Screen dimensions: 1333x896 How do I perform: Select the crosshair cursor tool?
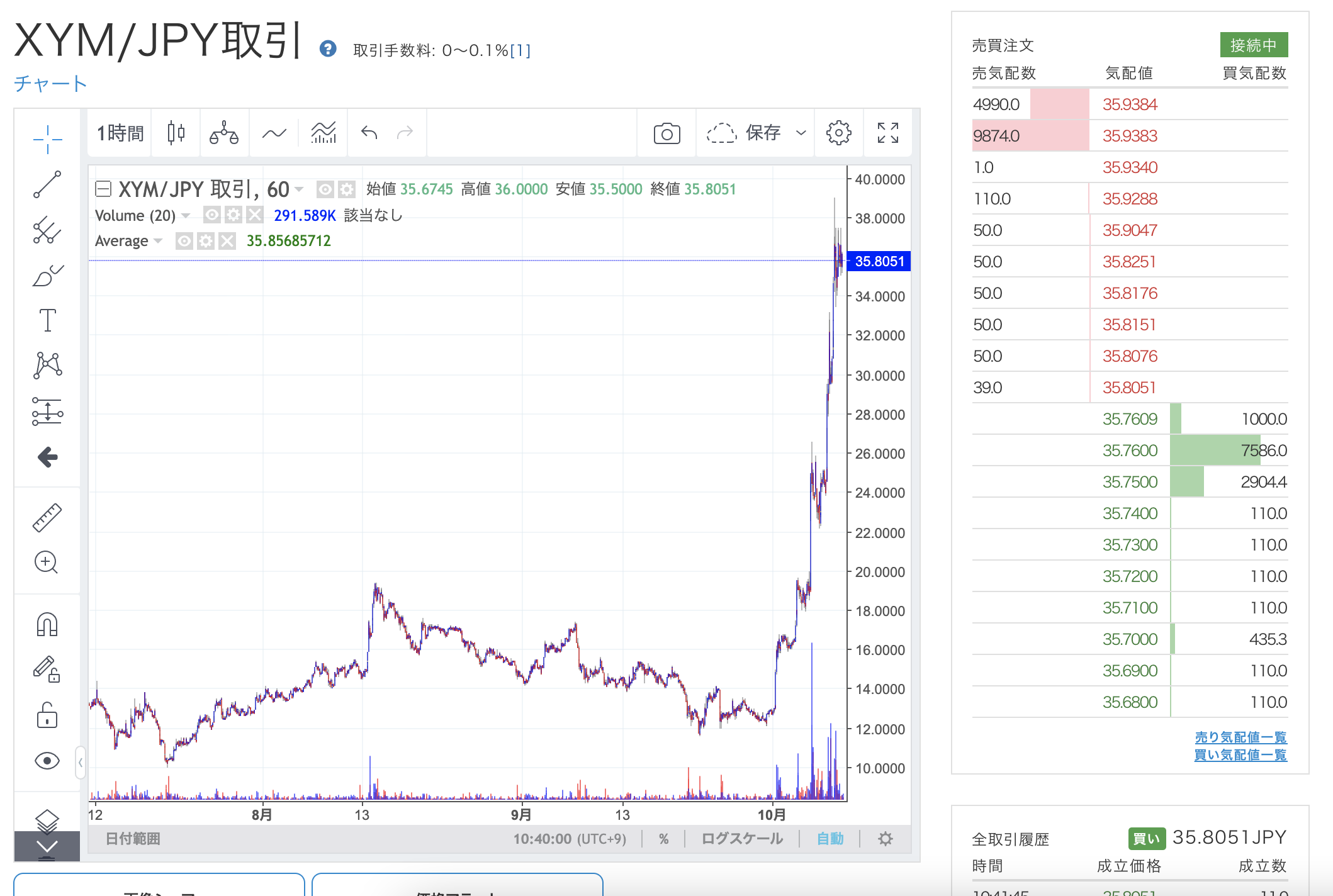click(x=47, y=138)
